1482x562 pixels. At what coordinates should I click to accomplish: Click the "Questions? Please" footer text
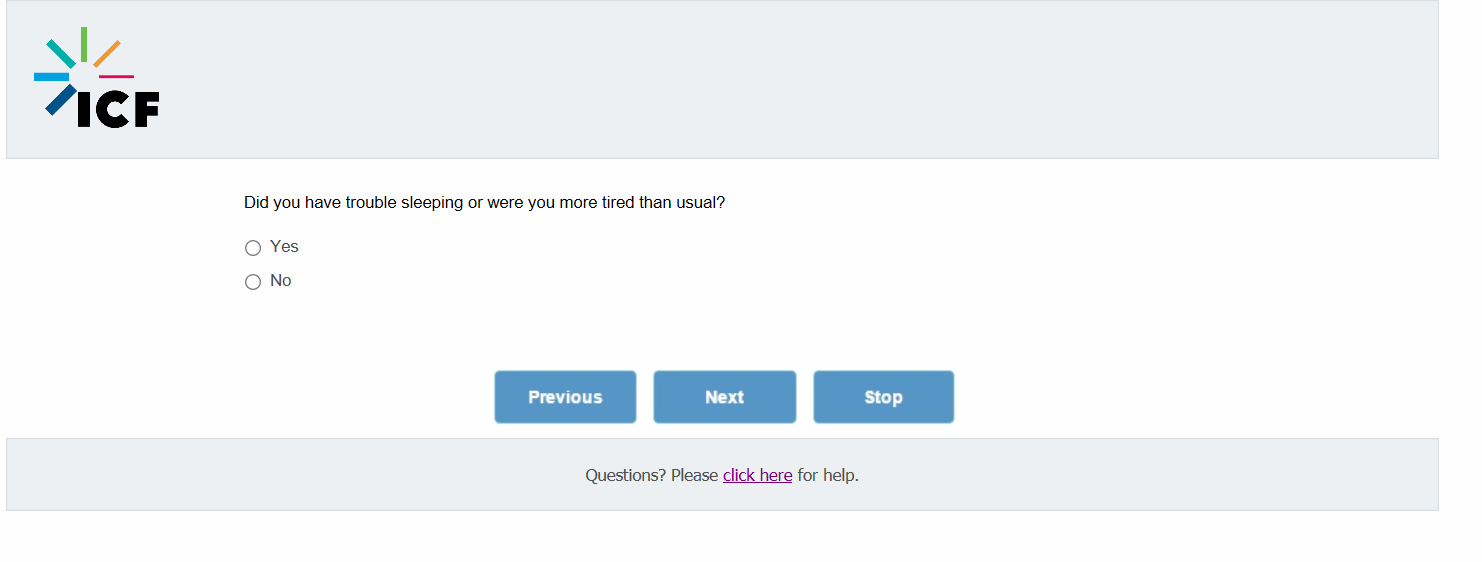651,475
